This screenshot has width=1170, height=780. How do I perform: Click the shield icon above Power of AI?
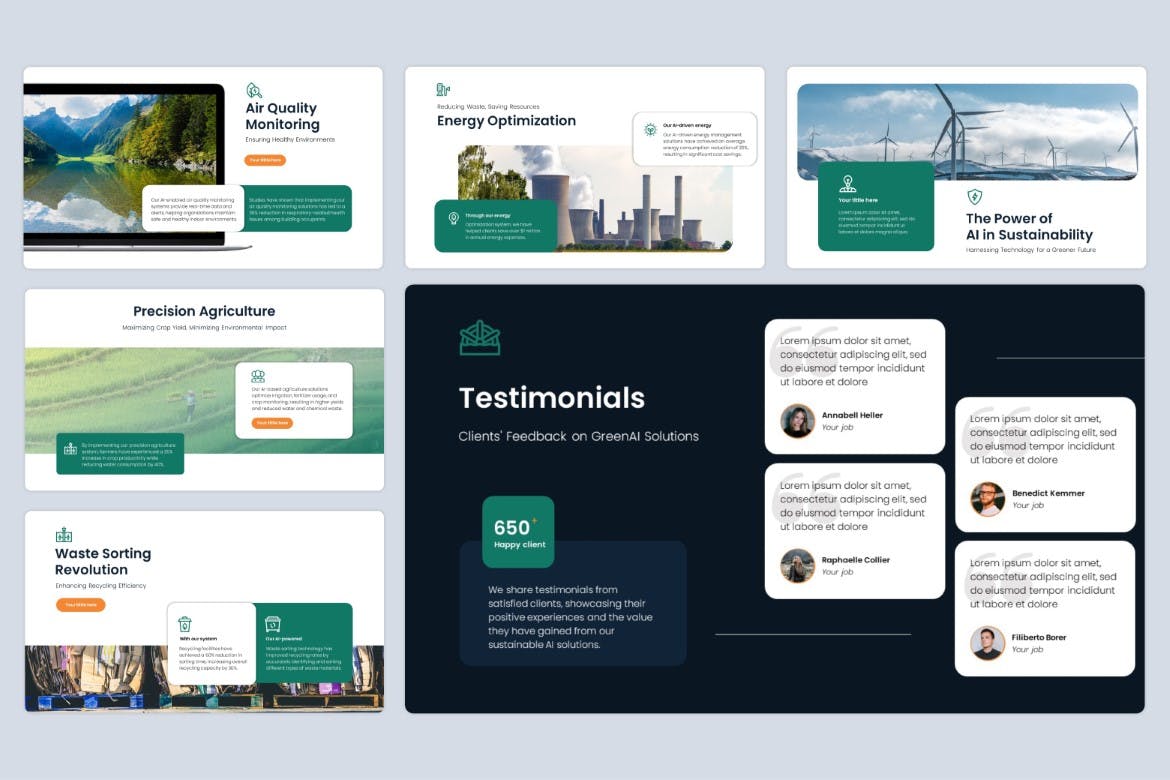point(974,197)
